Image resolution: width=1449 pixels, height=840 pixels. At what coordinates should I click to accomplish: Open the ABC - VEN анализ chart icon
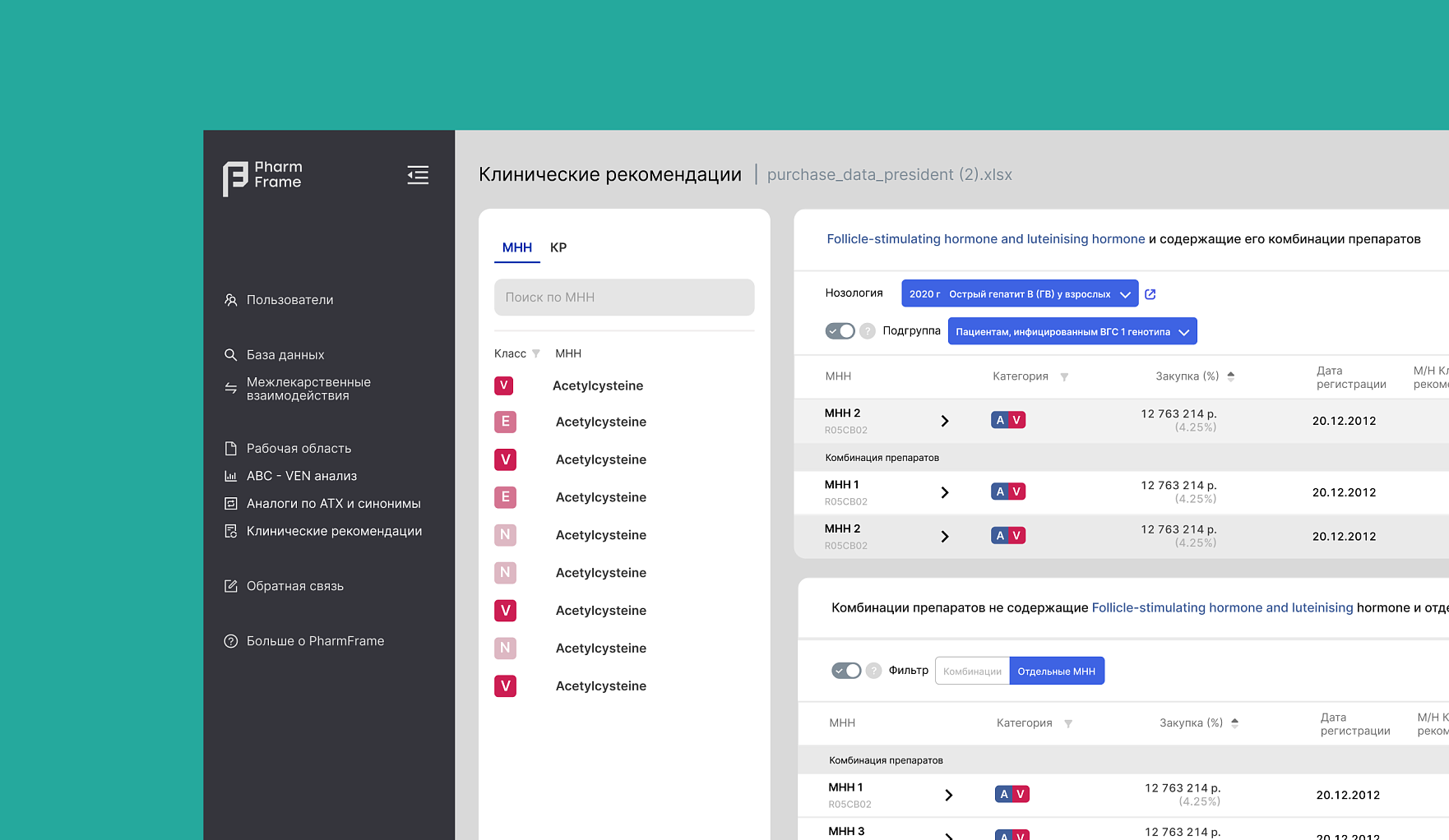[x=231, y=475]
